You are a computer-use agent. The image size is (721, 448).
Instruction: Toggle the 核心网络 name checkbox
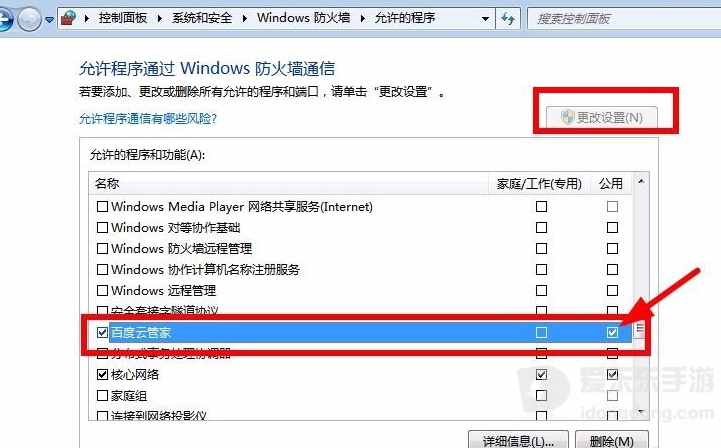pos(103,374)
